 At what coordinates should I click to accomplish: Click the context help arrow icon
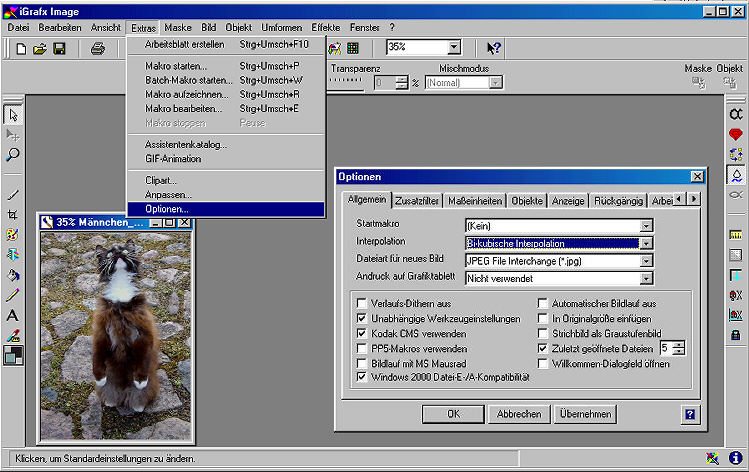coord(493,48)
